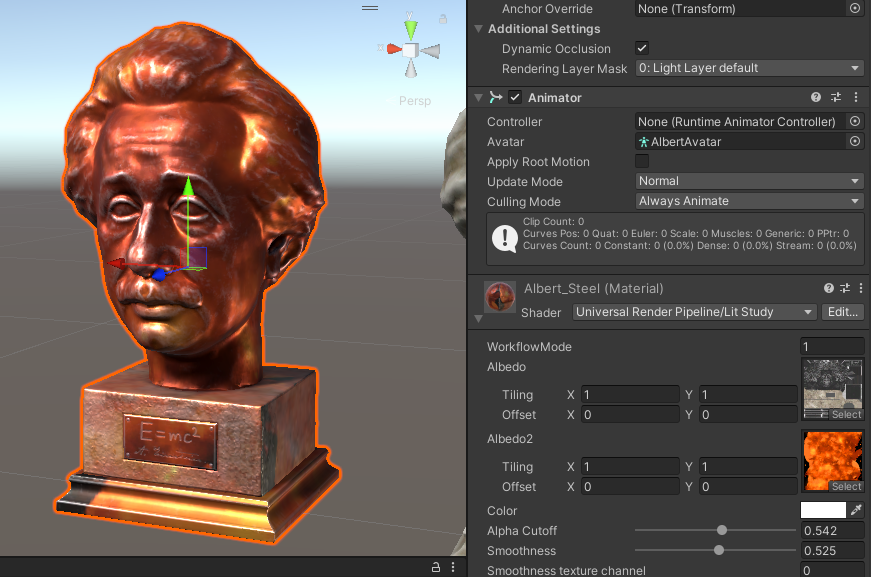Click the Albert_Steel material preview icon

[x=499, y=296]
